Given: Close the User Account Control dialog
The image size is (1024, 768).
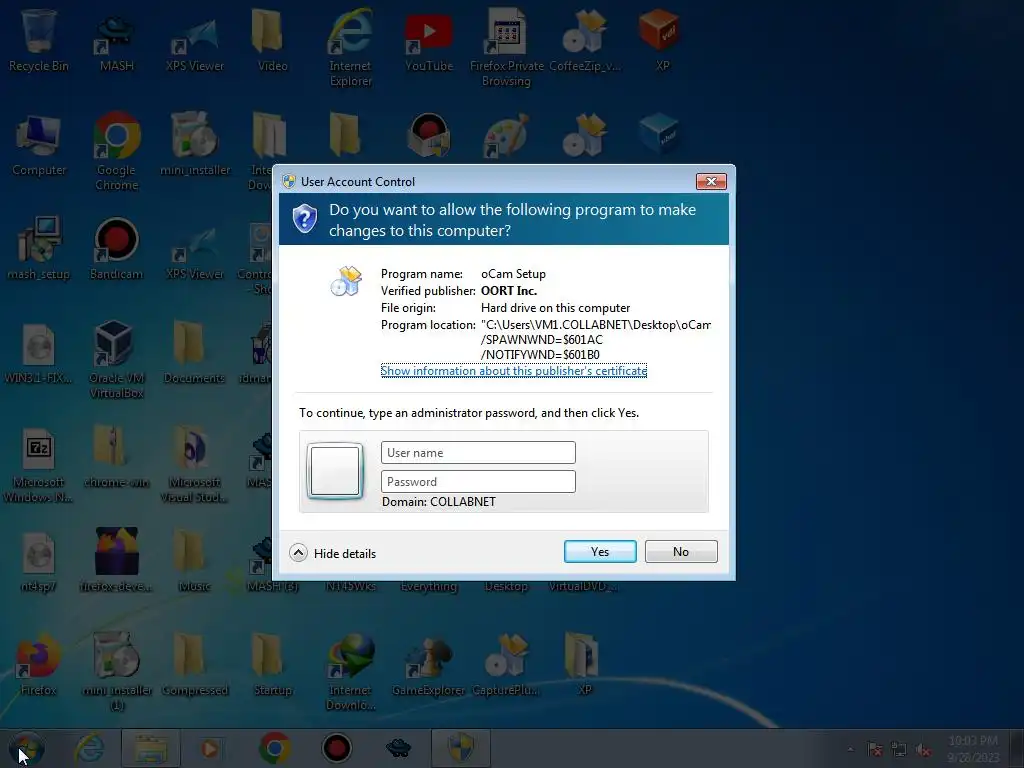Looking at the screenshot, I should pos(711,182).
